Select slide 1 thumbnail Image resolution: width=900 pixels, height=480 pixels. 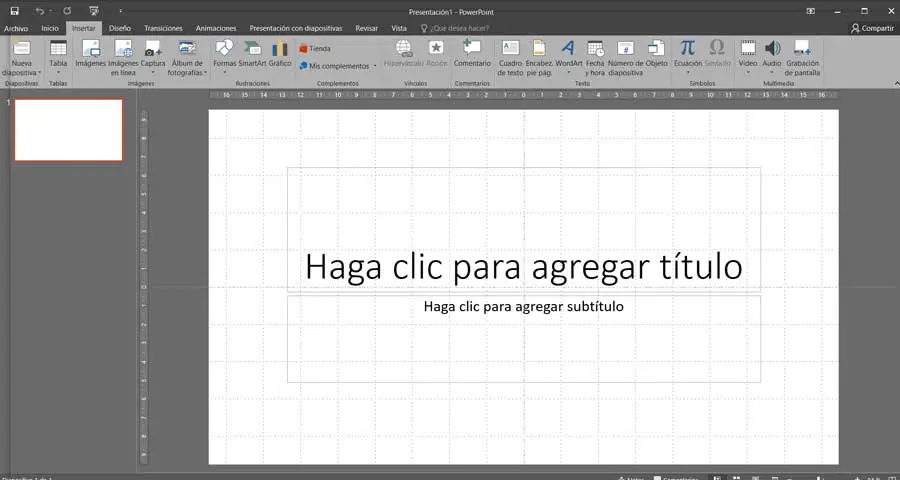68,130
